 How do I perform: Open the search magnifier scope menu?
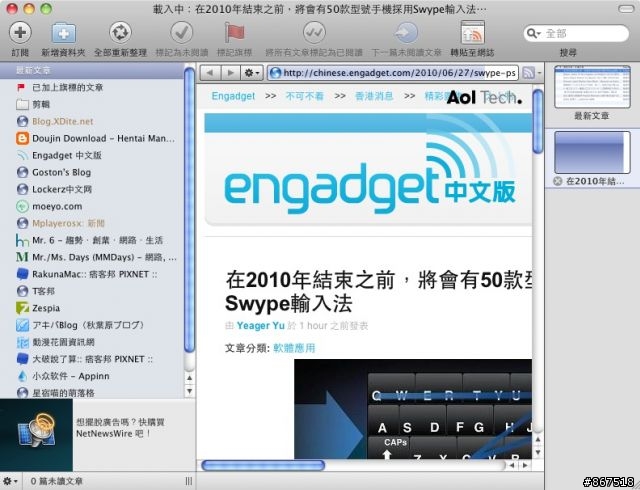[x=534, y=33]
